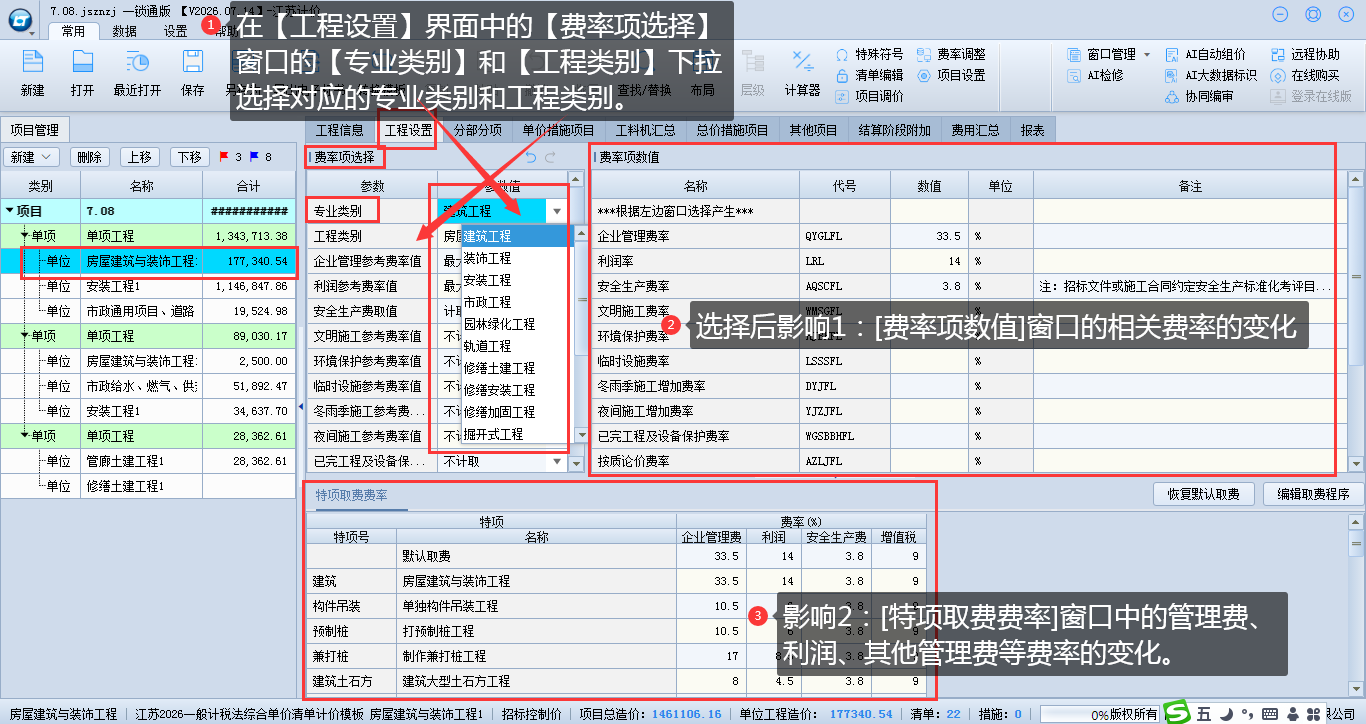Collapse 单项工程 node with total 28,362.61
1366x724 pixels.
click(25, 436)
